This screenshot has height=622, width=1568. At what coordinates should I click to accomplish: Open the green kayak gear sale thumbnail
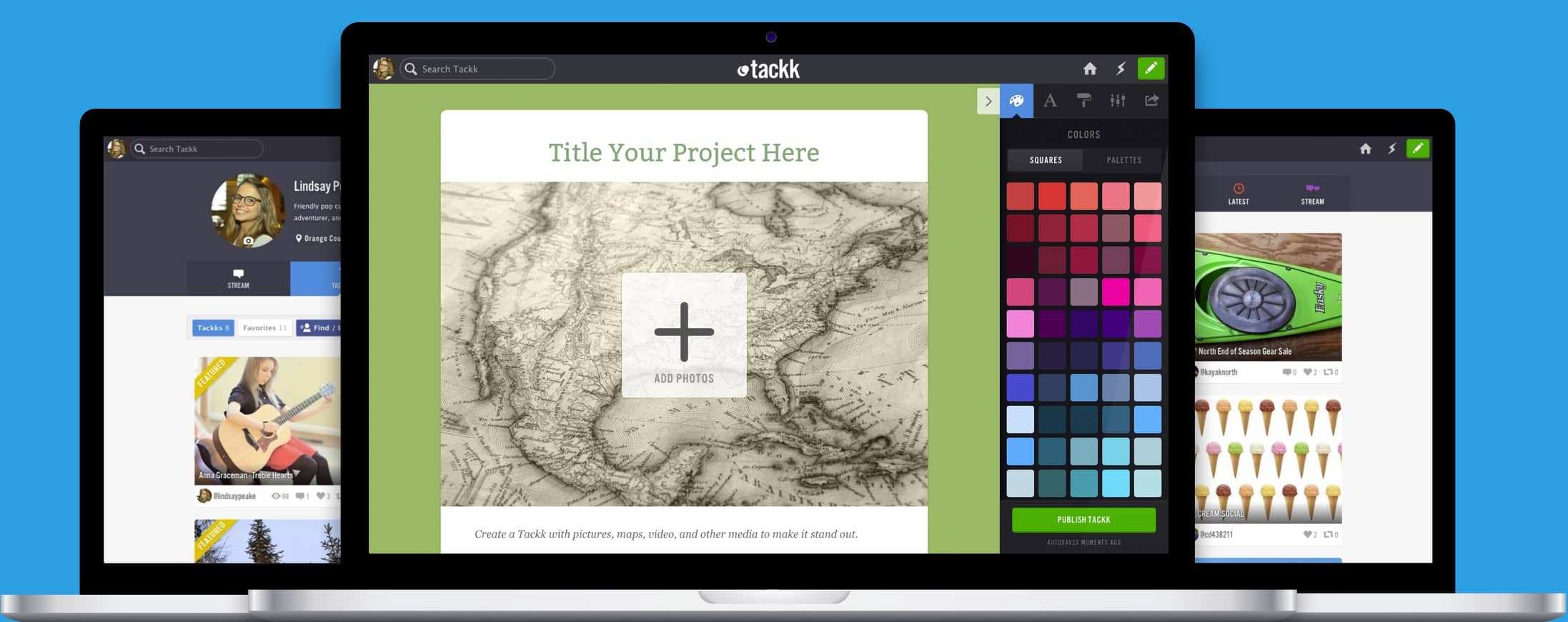tap(1268, 296)
